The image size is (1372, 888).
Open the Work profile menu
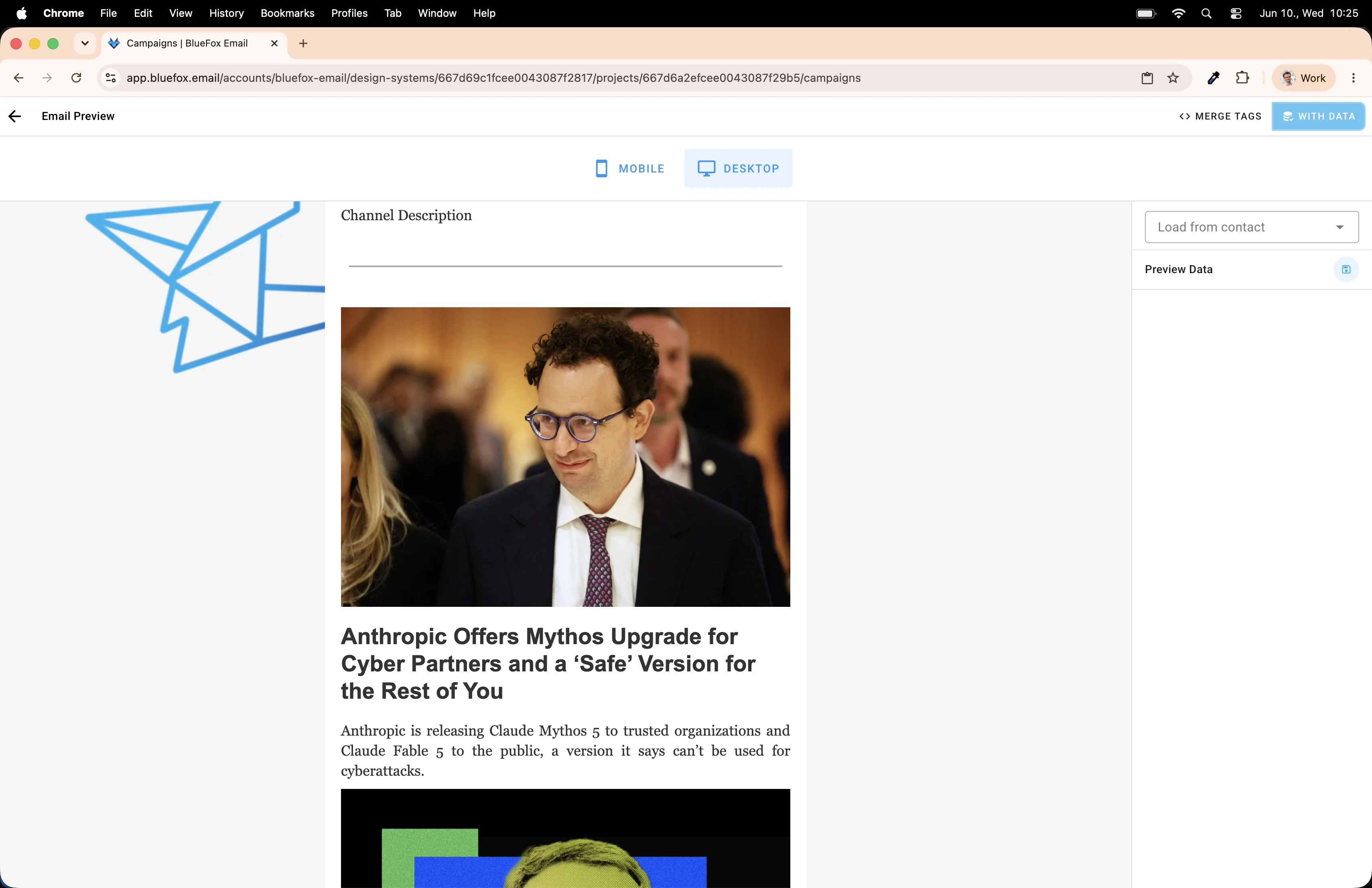point(1303,78)
